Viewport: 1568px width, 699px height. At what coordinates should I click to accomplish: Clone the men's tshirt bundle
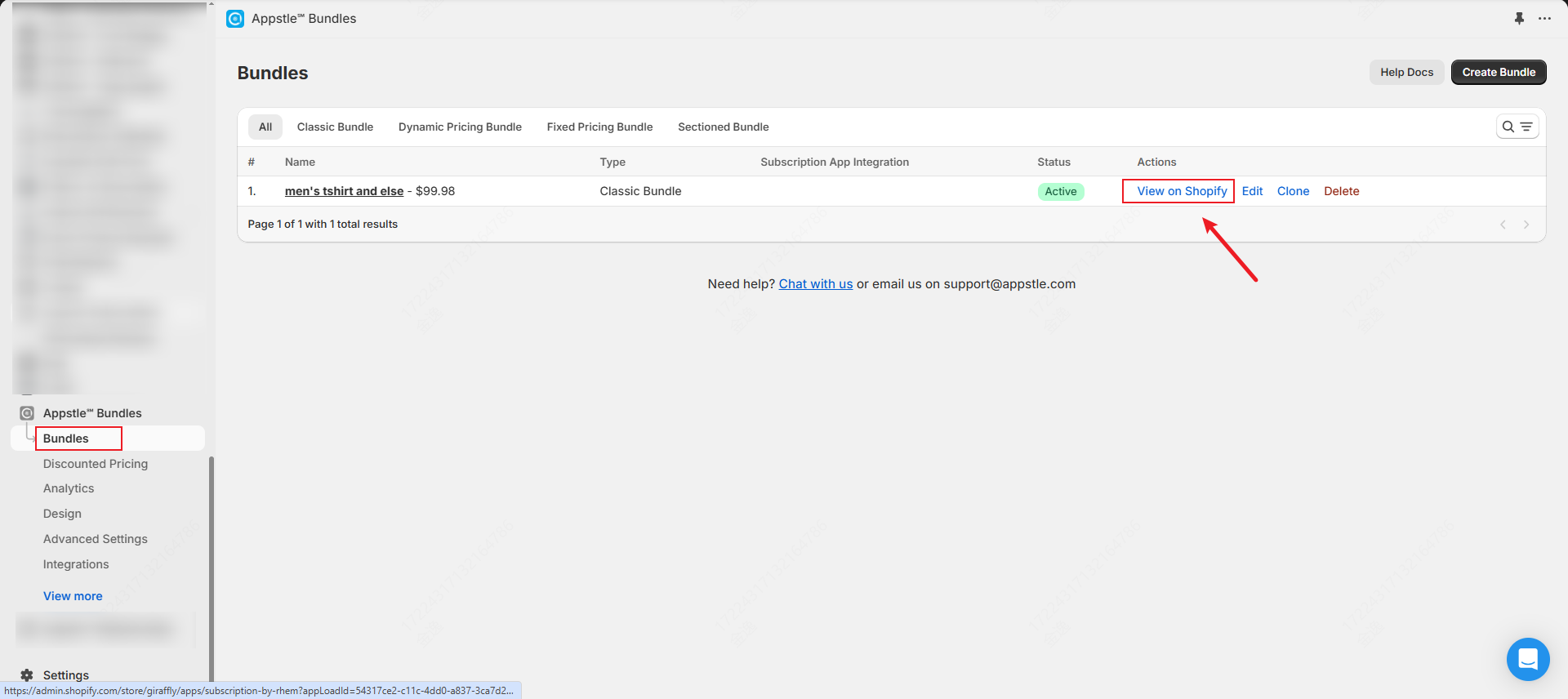1293,191
